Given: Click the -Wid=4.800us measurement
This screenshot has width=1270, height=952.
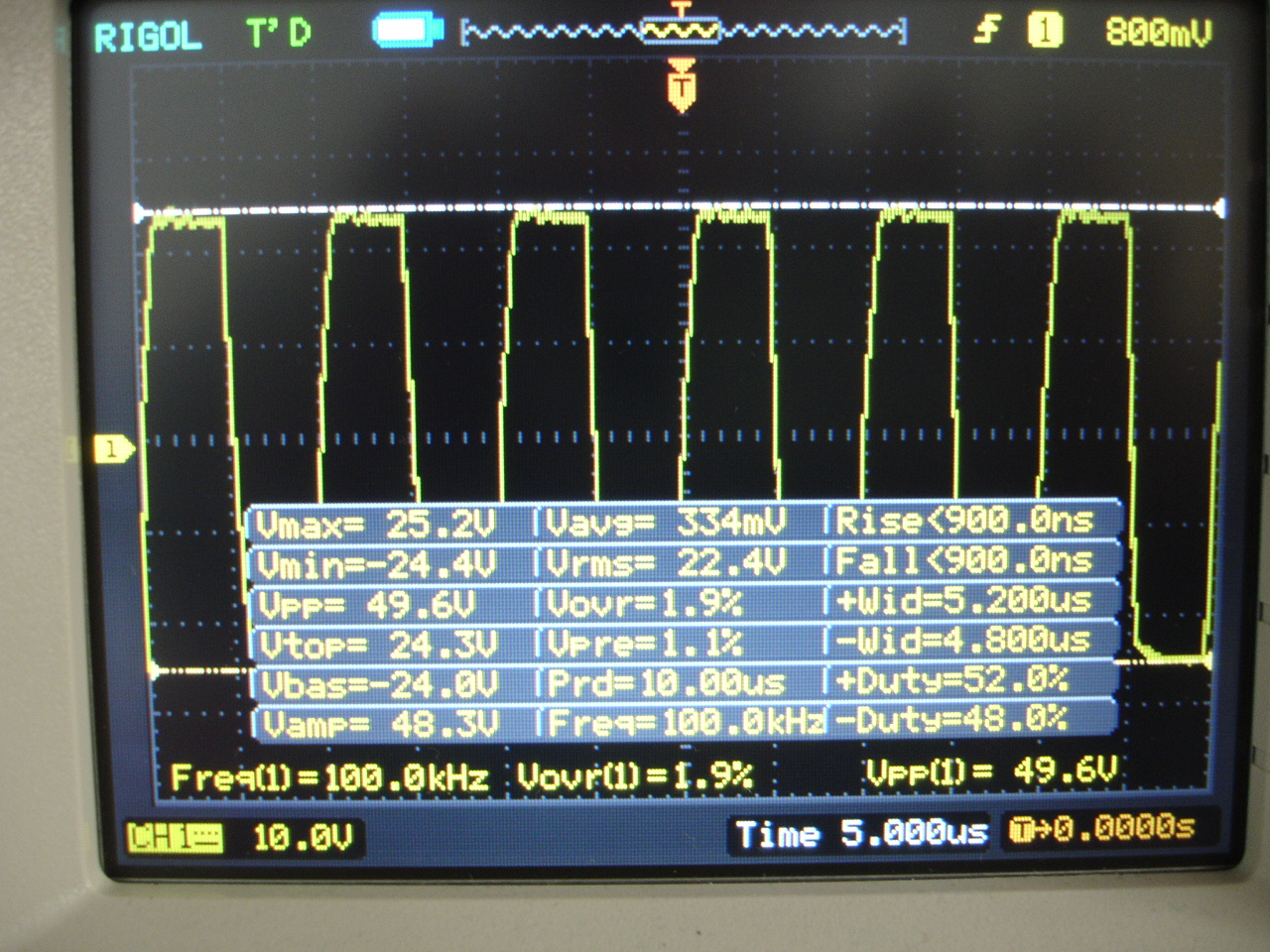Looking at the screenshot, I should [964, 640].
